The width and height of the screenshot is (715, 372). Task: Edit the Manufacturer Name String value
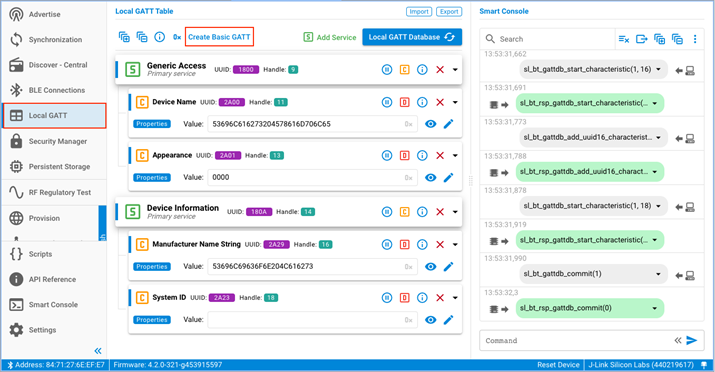[x=448, y=267]
